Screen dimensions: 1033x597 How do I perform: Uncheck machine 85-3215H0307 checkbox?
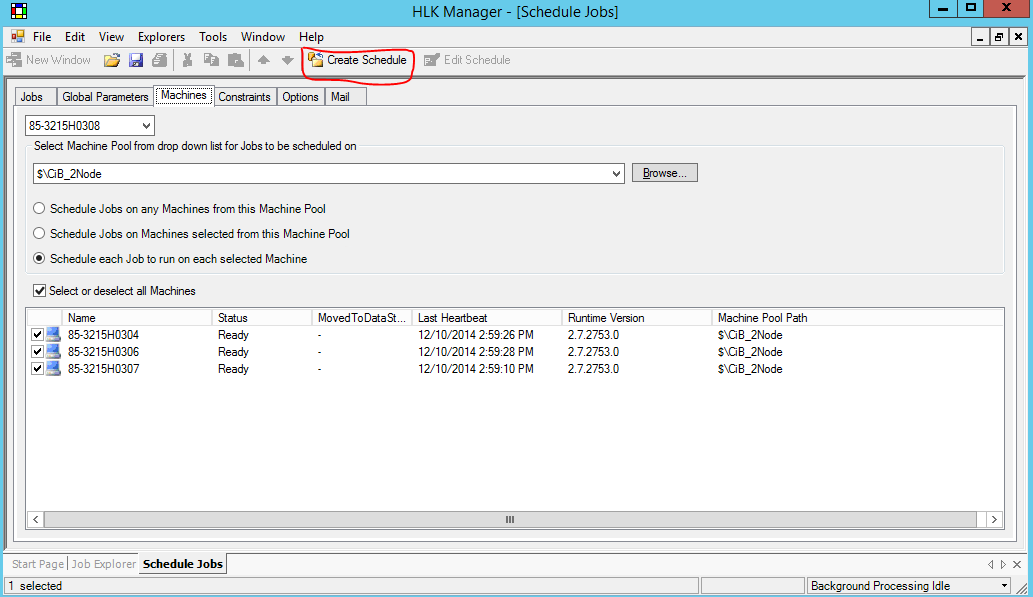(38, 369)
